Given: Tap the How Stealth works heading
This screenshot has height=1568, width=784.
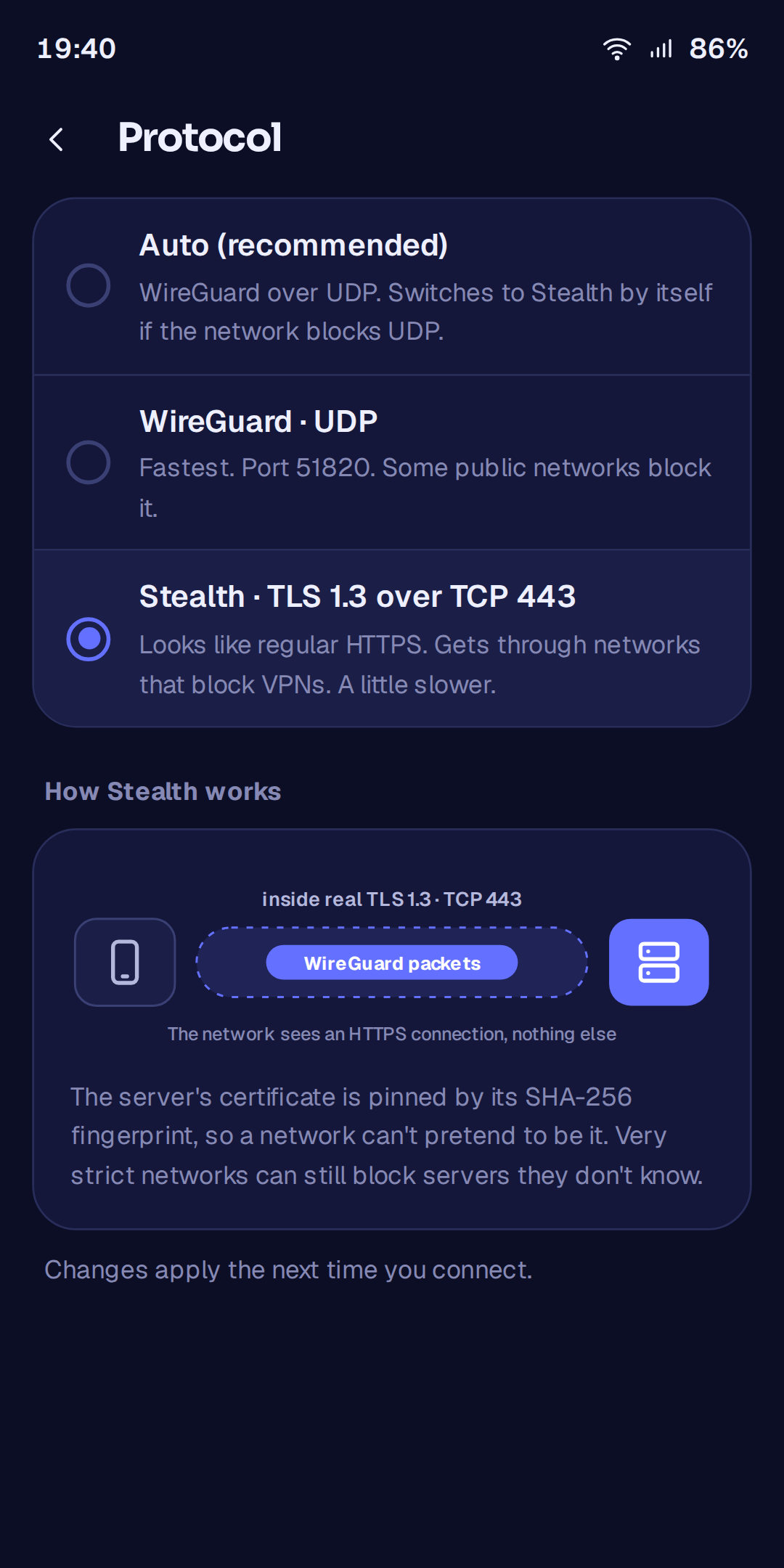Looking at the screenshot, I should pyautogui.click(x=163, y=791).
